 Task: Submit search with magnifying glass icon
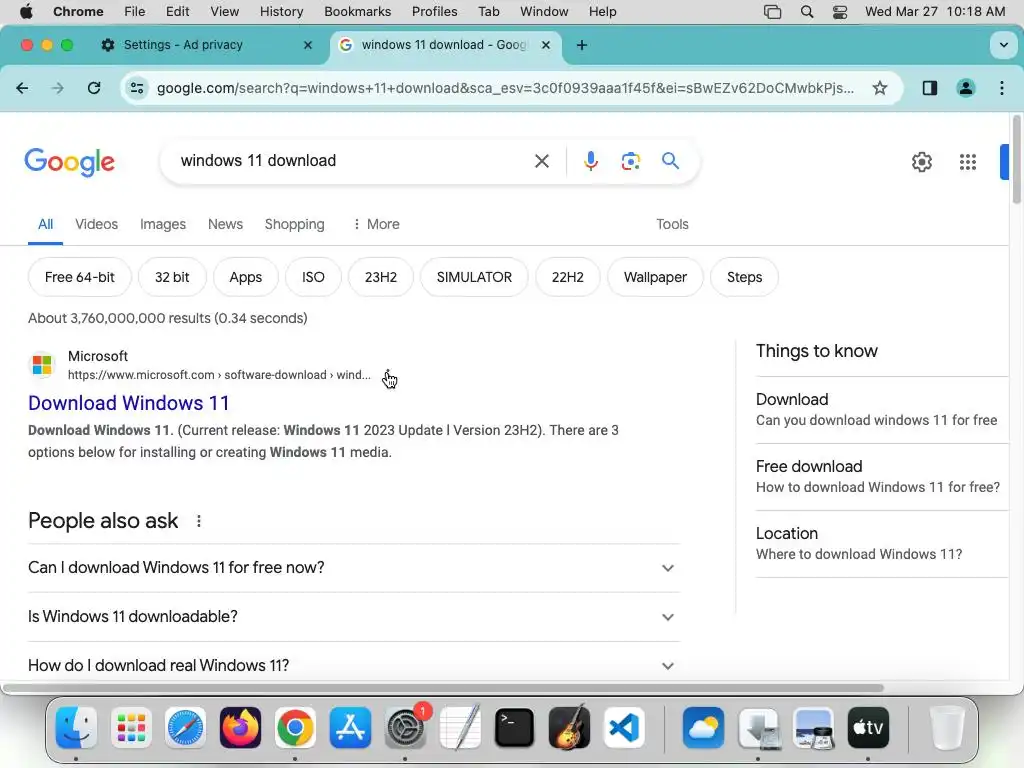point(670,161)
